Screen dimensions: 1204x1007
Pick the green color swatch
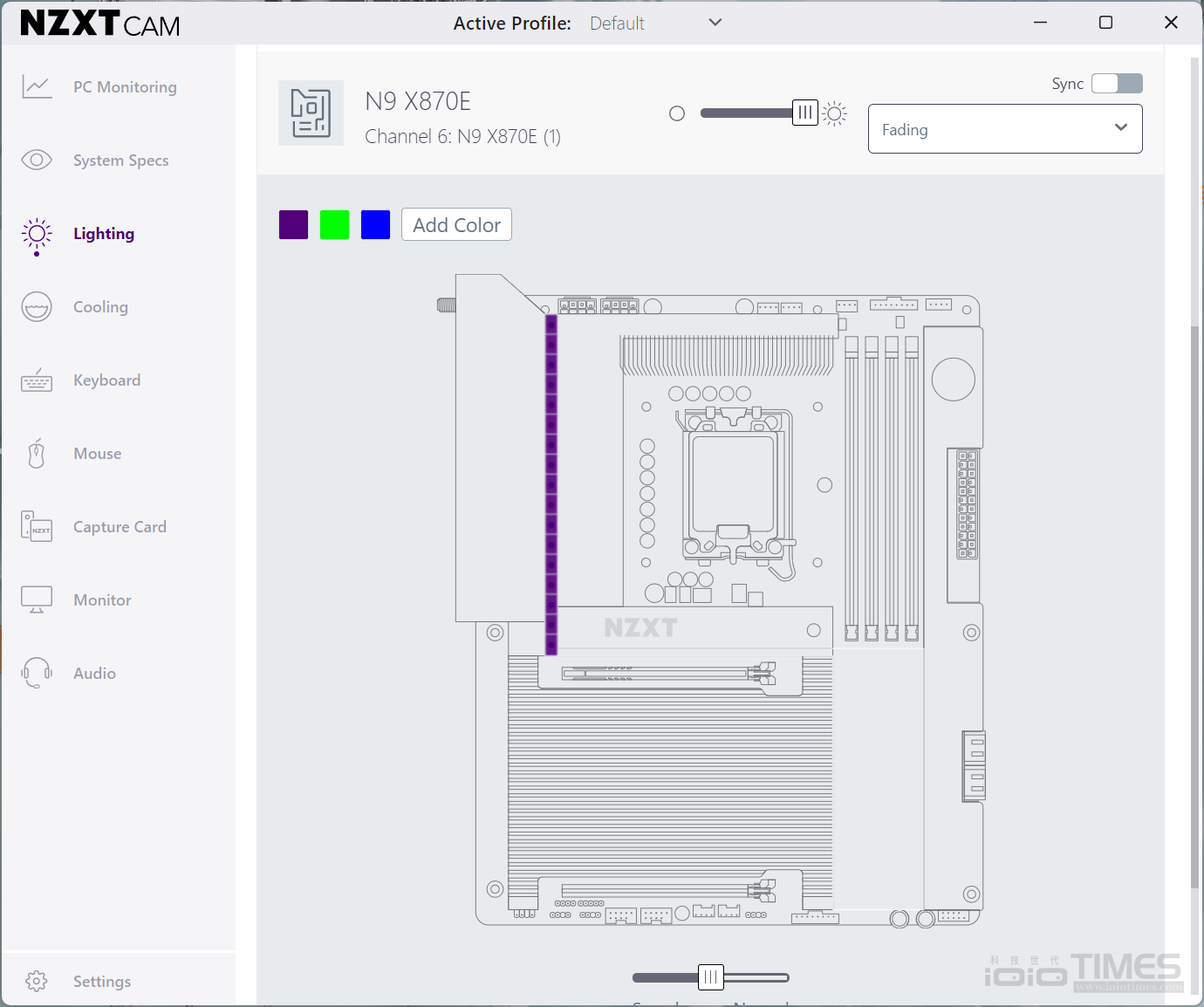[x=335, y=225]
